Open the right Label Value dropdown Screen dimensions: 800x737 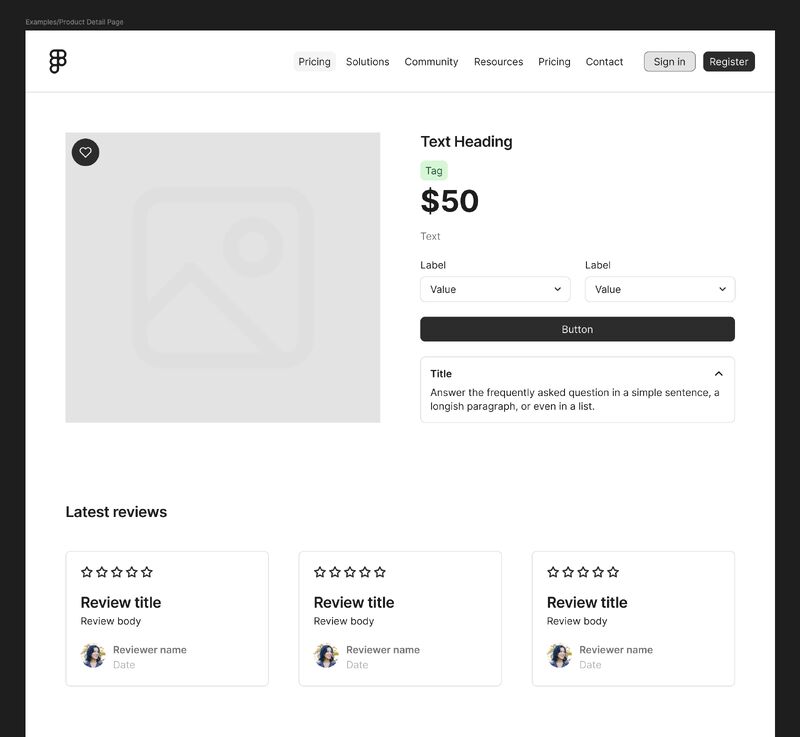(x=660, y=289)
